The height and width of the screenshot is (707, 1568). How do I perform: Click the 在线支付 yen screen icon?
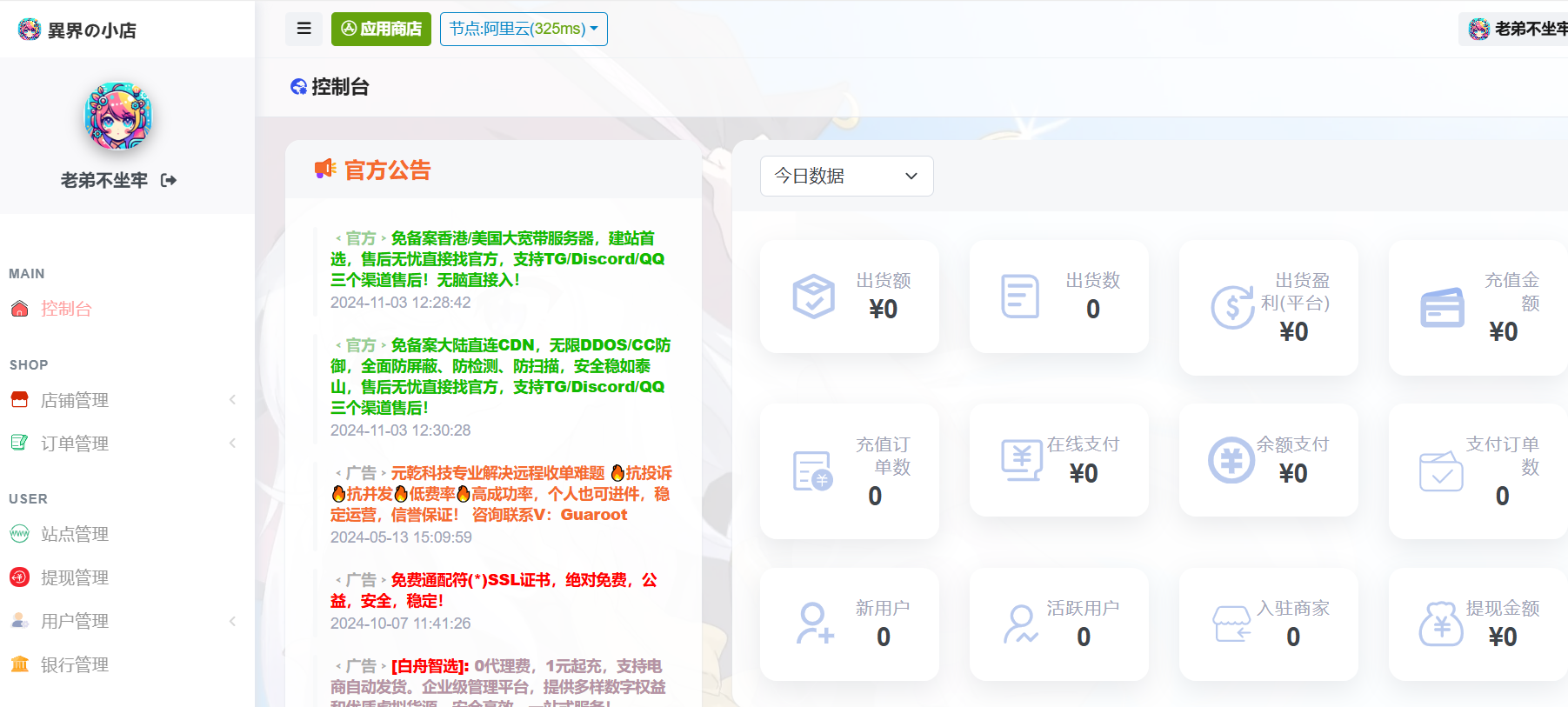point(1021,460)
